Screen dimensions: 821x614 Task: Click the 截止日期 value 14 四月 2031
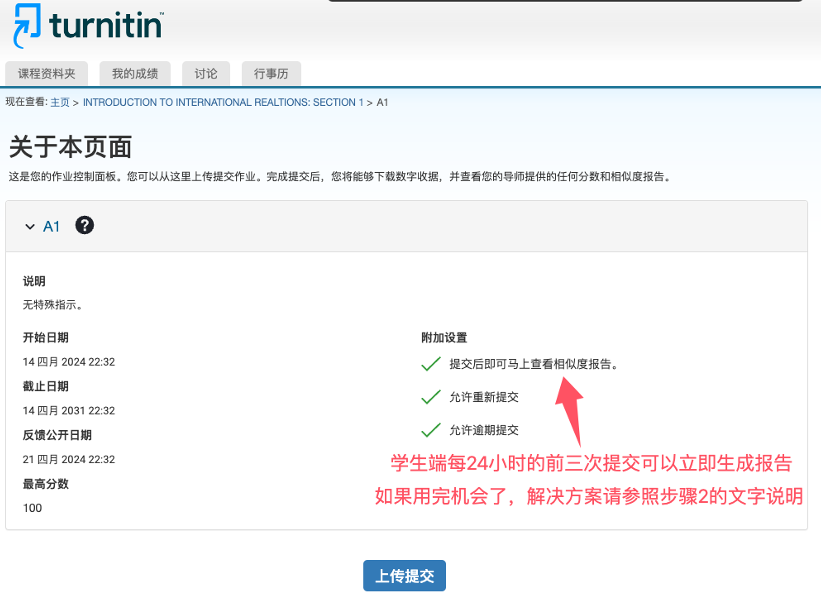[x=69, y=410]
